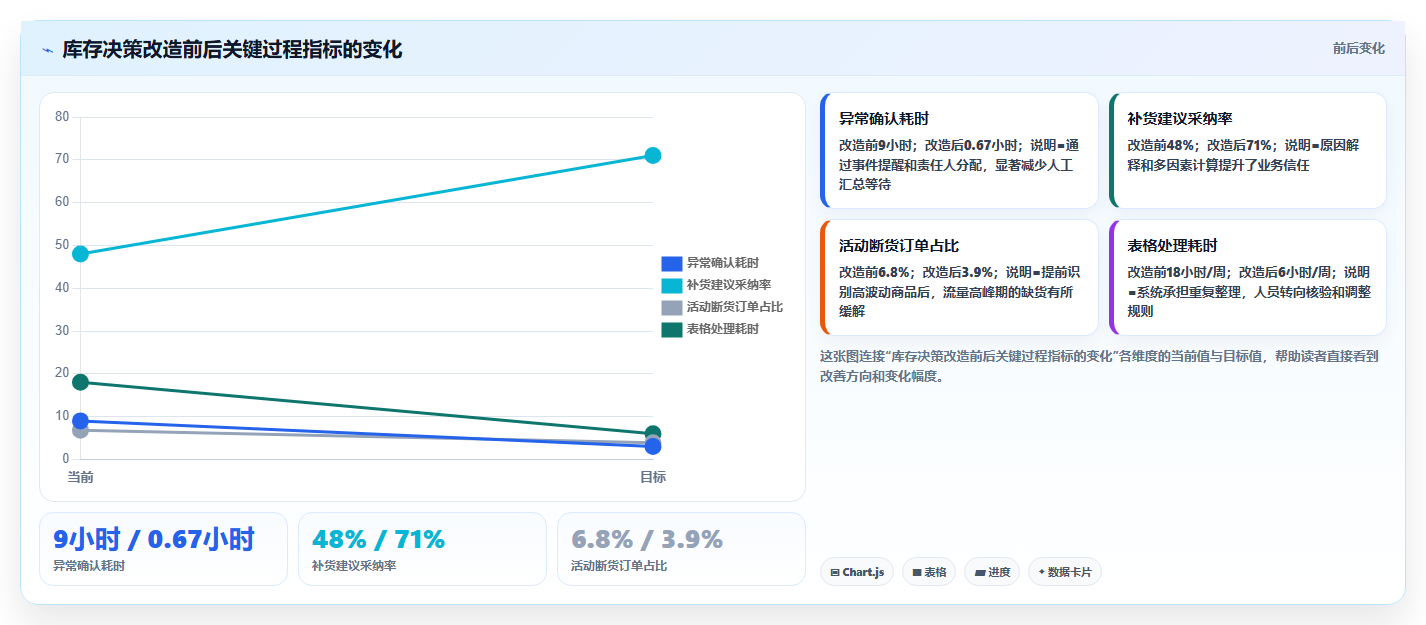Click 补货建议采纳率 caption under the cyan stat
This screenshot has height=625, width=1426.
click(354, 566)
